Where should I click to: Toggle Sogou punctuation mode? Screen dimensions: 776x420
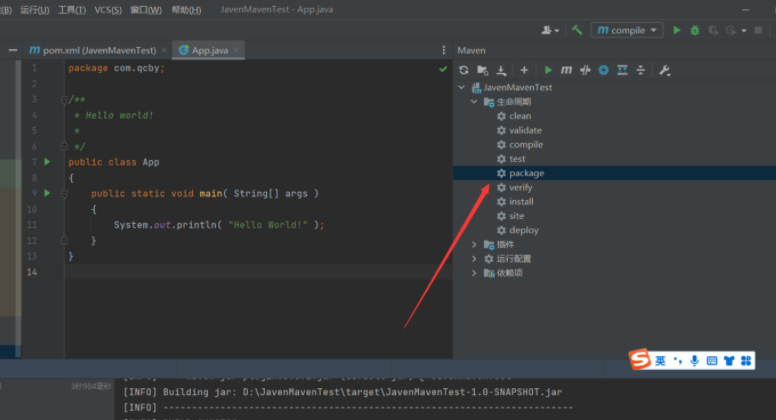pos(678,361)
